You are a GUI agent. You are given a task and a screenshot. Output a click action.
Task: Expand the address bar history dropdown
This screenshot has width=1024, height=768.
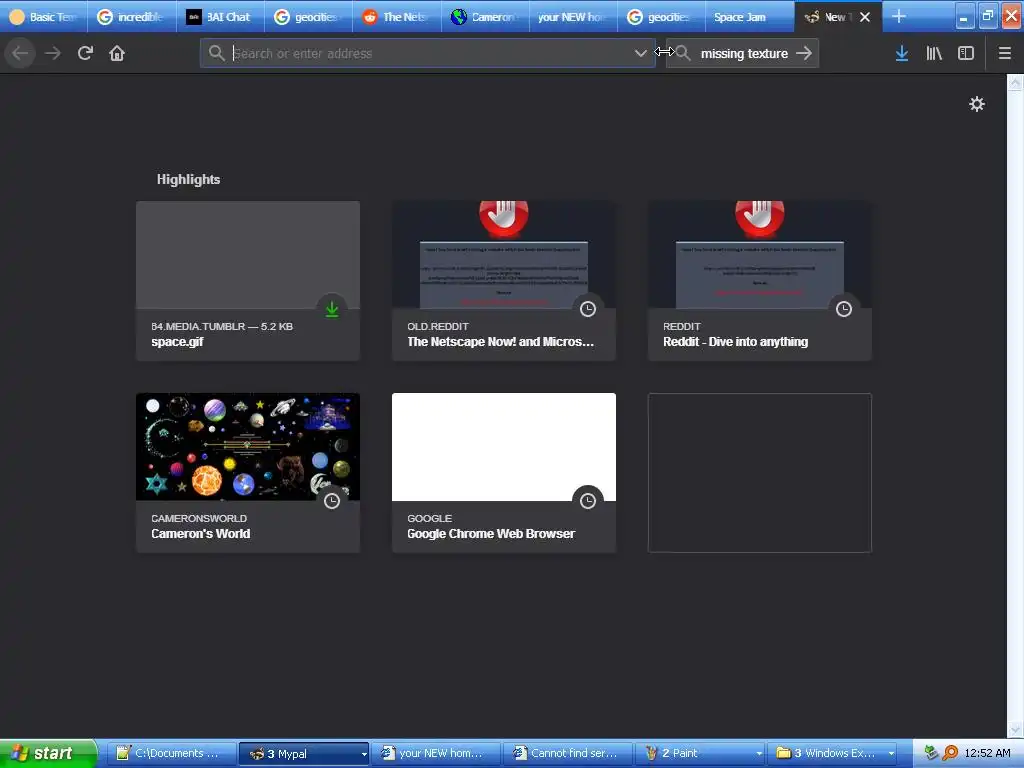point(641,54)
